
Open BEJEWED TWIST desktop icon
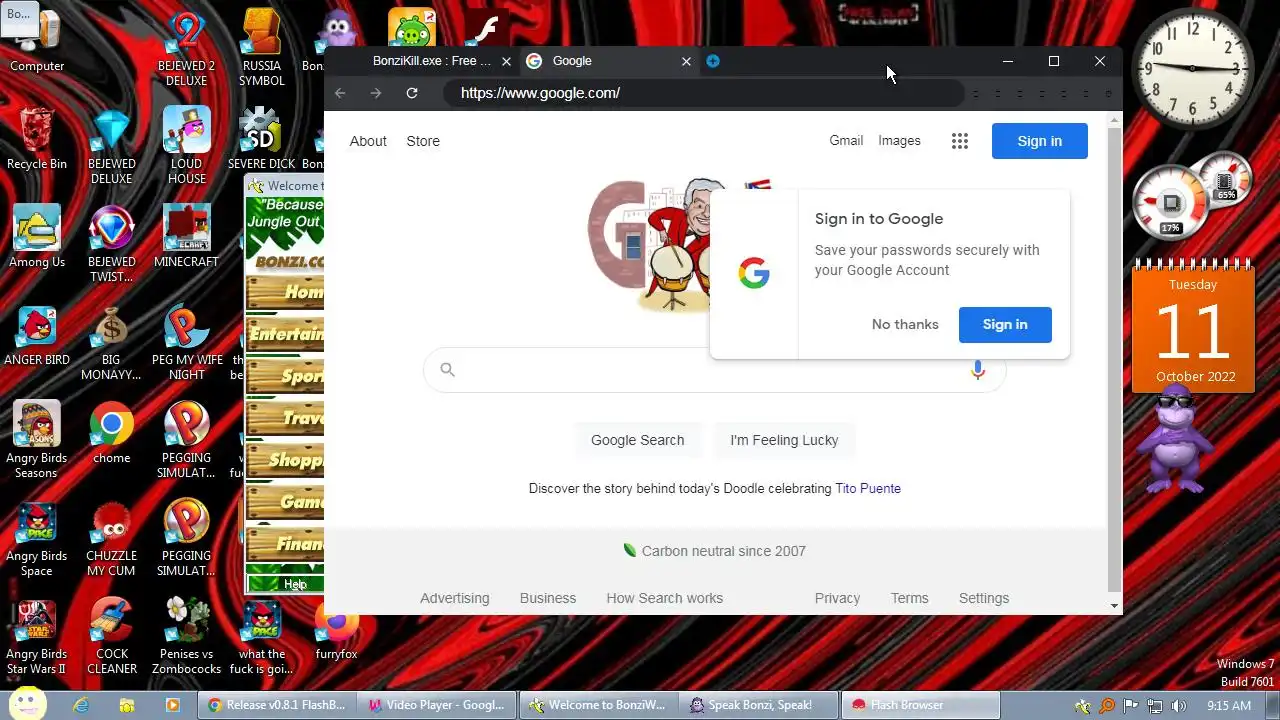[112, 244]
